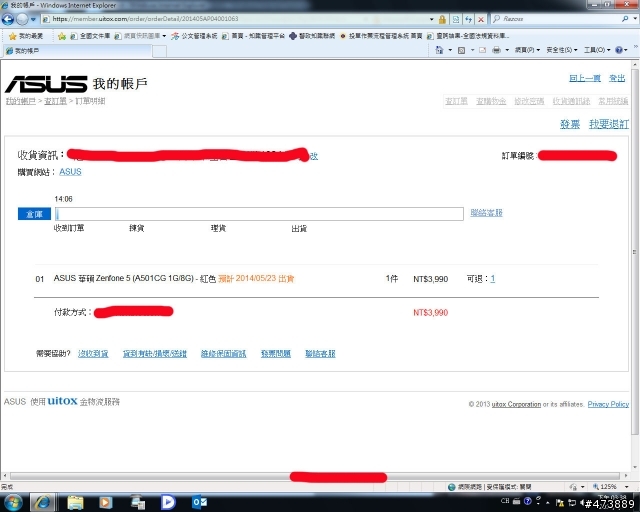Click the CH input language indicator
This screenshot has width=640, height=512.
click(505, 501)
